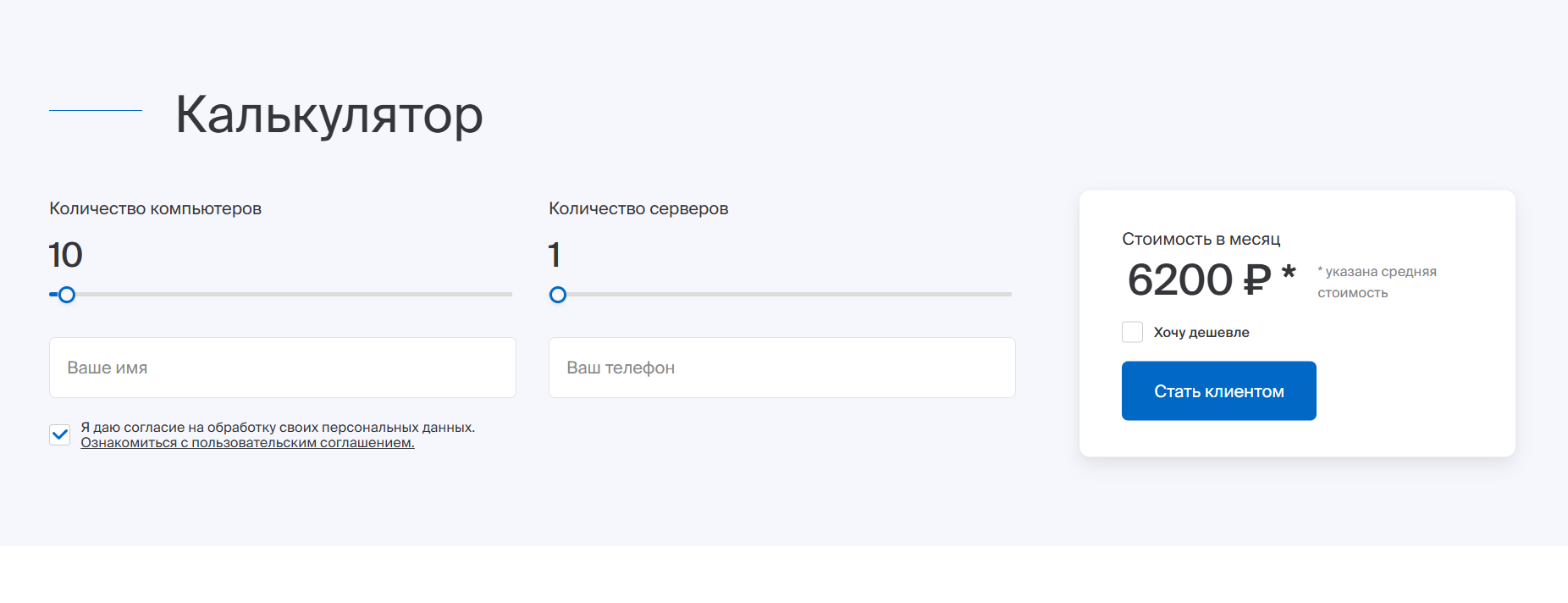Click the "Количество компьютеров" label
This screenshot has height=603, width=1568.
point(155,208)
